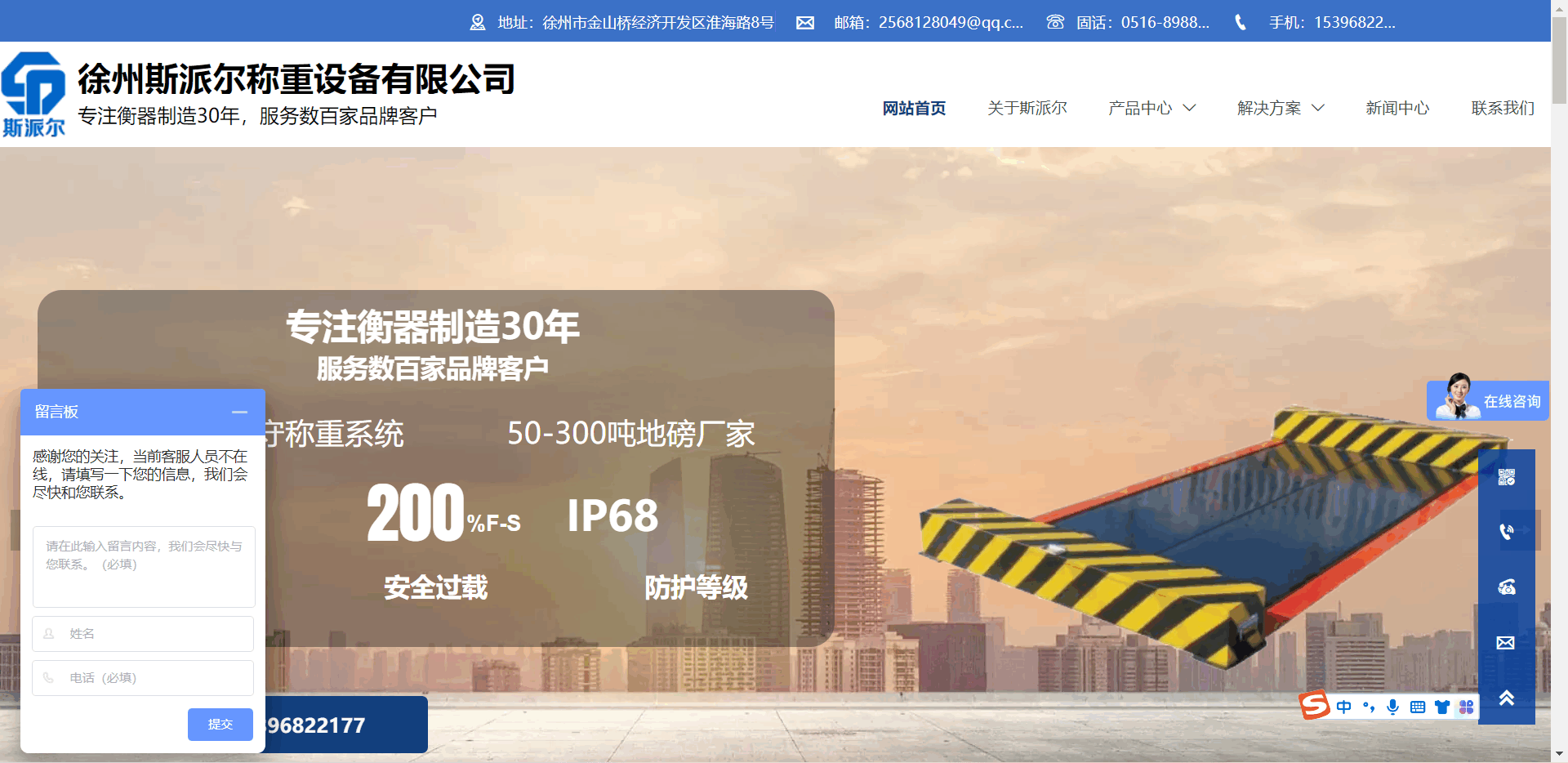Click the message content textarea
1568x763 pixels.
[x=144, y=567]
